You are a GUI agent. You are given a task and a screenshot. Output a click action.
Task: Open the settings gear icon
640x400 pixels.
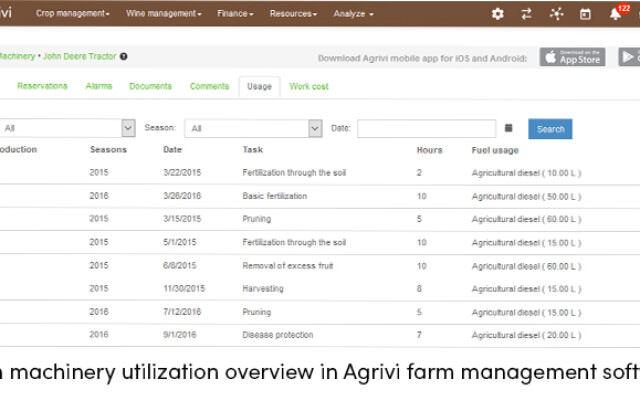pos(497,14)
